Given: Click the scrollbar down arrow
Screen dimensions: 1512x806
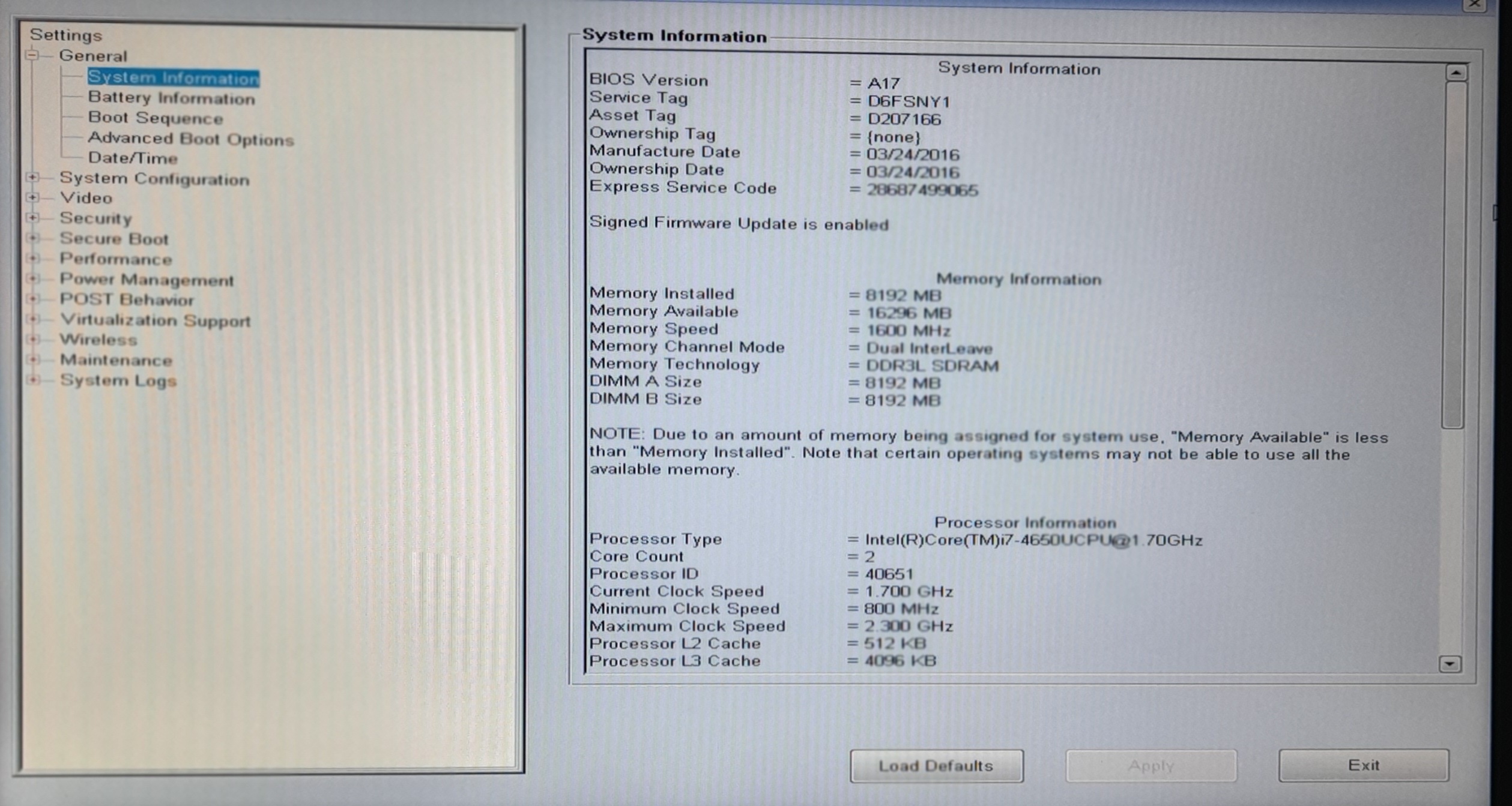Looking at the screenshot, I should point(1449,664).
